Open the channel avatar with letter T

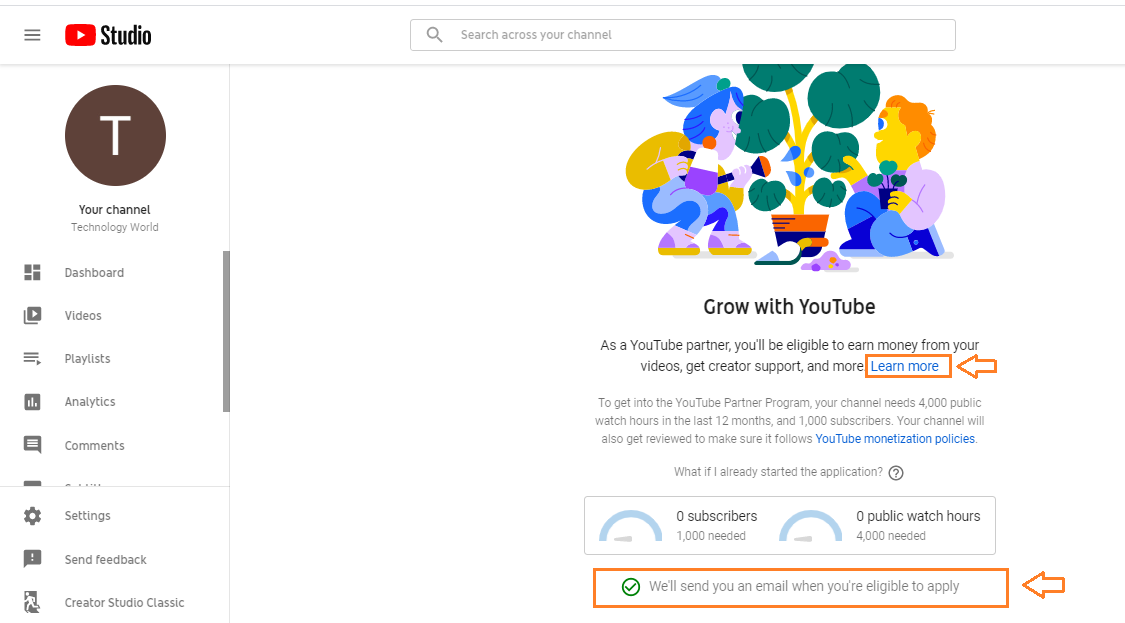(115, 136)
